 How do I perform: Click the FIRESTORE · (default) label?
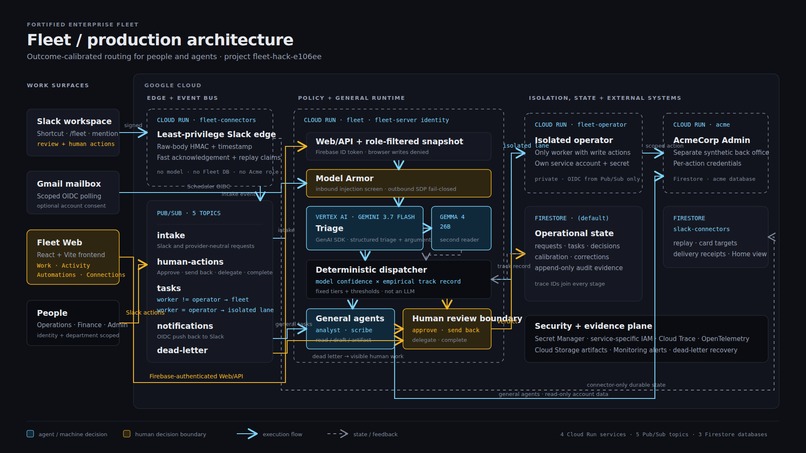point(571,218)
